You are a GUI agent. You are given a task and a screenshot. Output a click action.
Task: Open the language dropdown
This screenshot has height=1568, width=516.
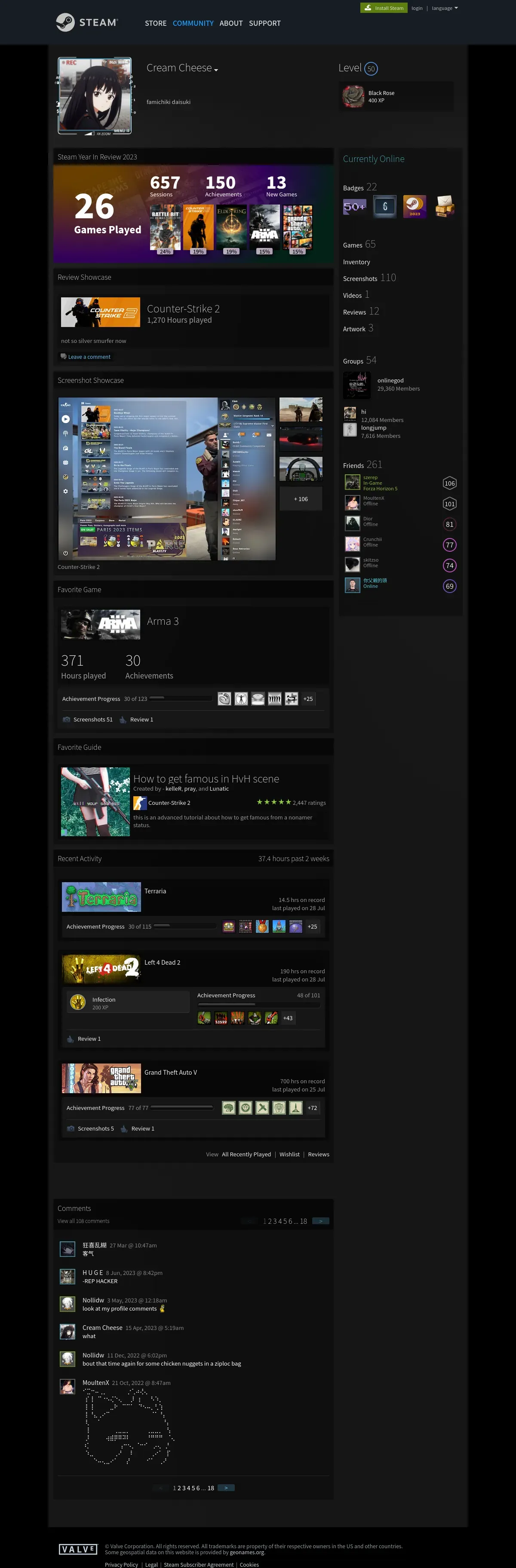(x=445, y=8)
